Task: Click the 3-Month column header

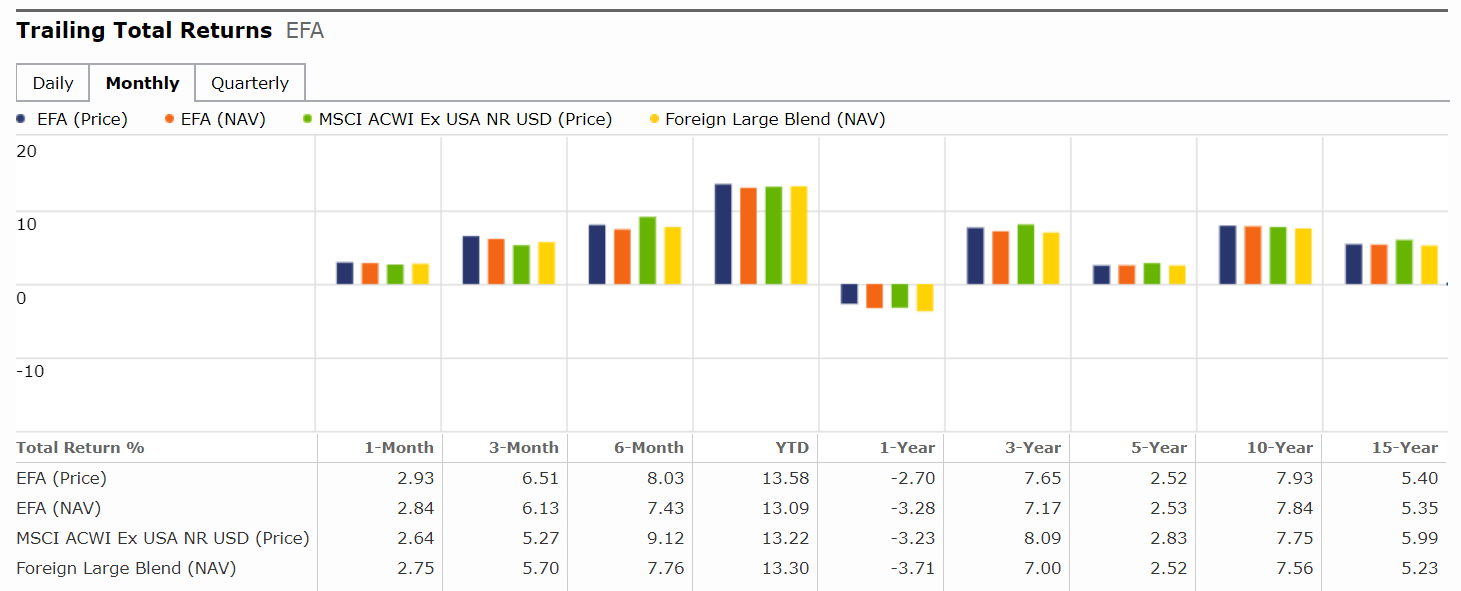Action: [524, 448]
